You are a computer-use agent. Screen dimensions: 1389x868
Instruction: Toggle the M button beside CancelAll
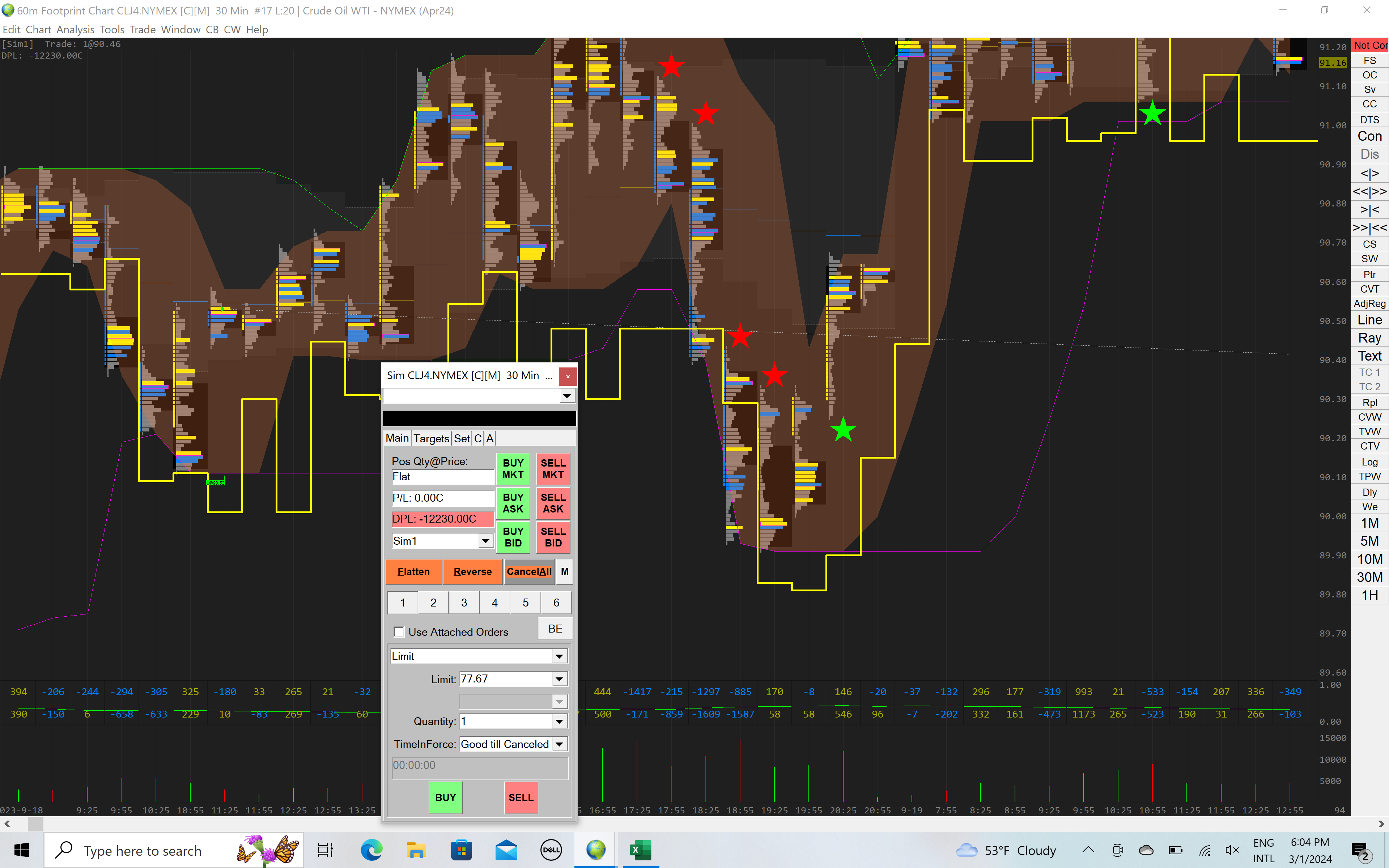pyautogui.click(x=565, y=572)
